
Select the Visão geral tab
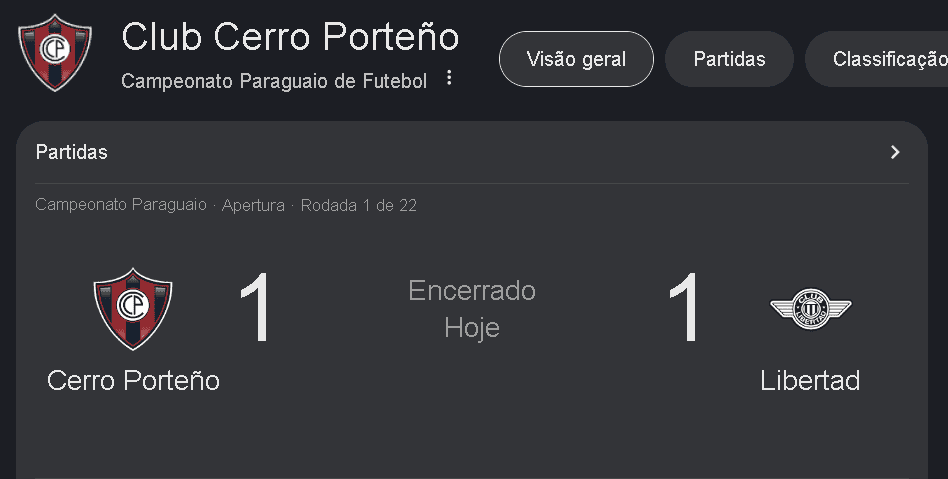[x=576, y=59]
